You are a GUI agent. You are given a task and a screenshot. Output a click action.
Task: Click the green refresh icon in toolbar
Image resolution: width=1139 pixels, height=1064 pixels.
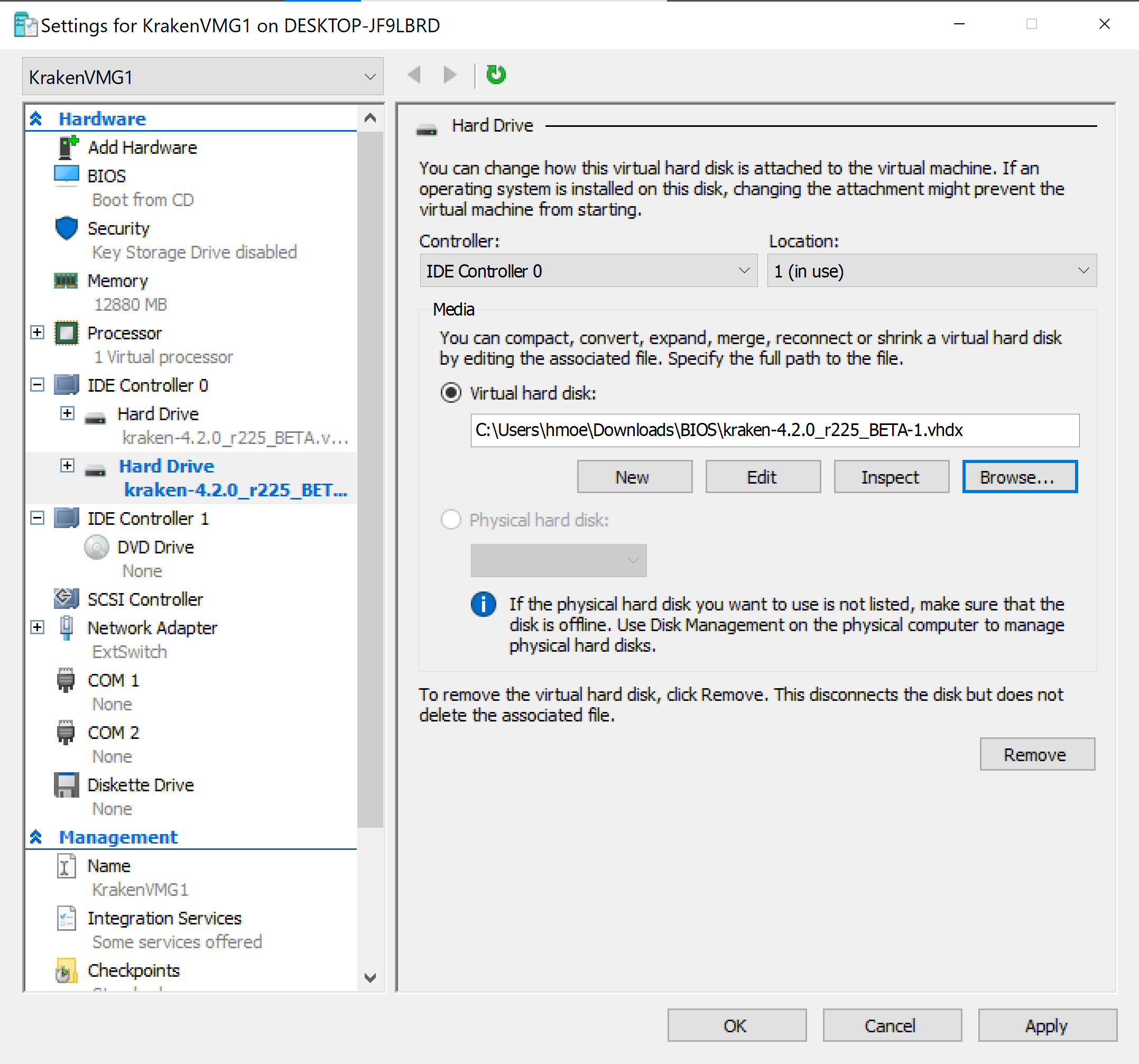click(496, 75)
